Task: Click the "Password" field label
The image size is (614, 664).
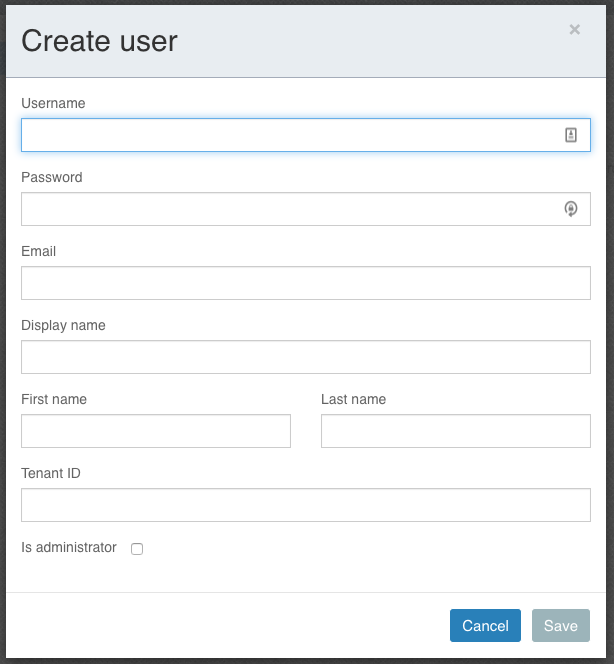Action: point(52,177)
